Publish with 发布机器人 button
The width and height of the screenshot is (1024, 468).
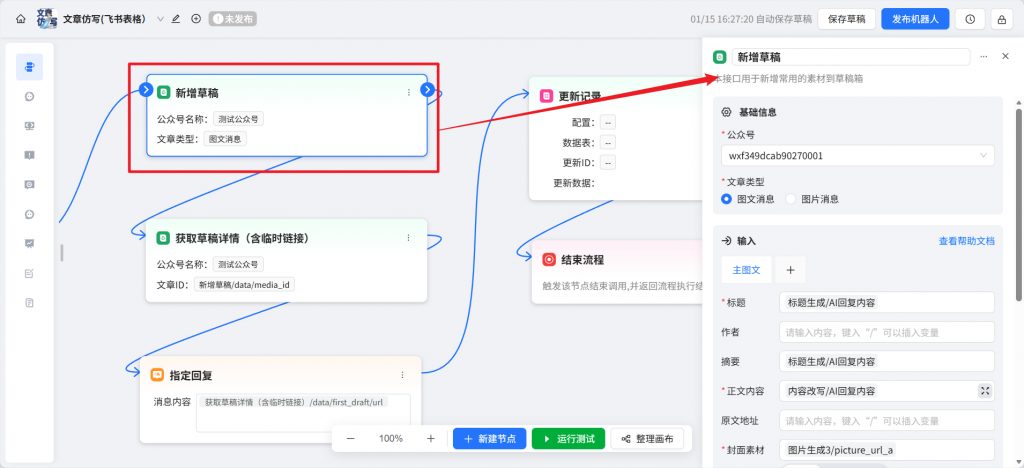coord(915,19)
